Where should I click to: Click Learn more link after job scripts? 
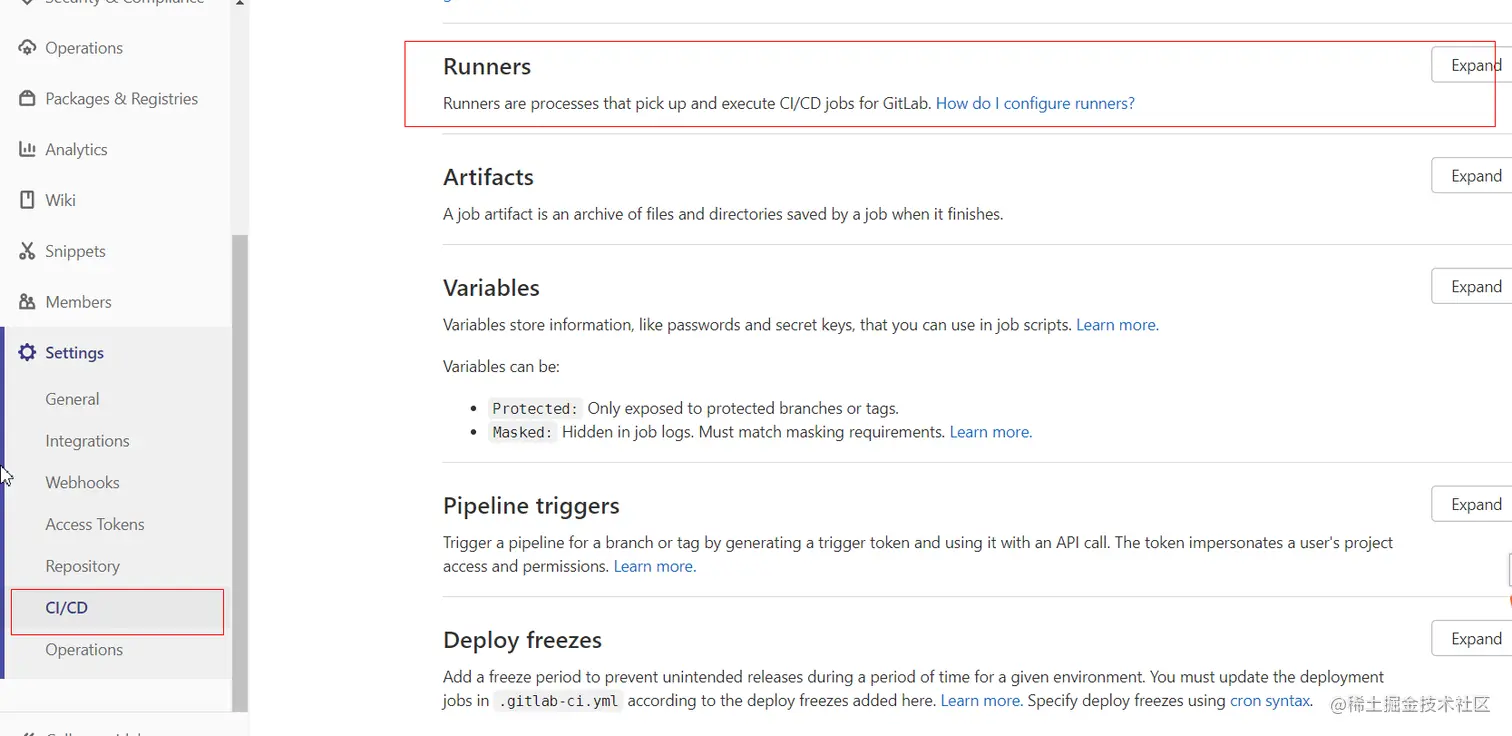pos(1116,325)
